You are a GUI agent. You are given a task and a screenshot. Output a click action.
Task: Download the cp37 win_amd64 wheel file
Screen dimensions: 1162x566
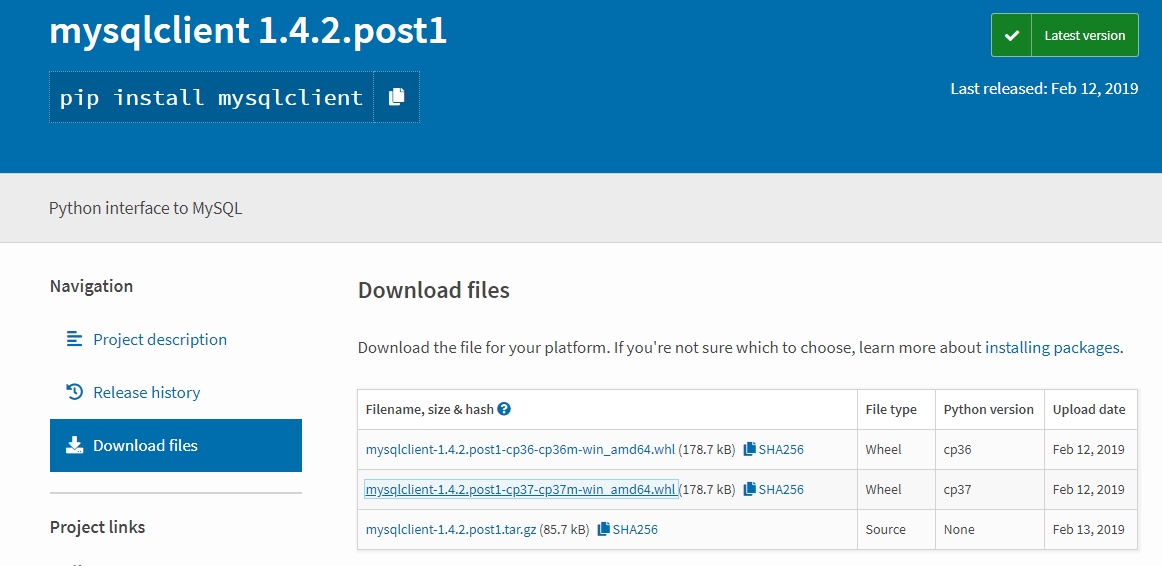pyautogui.click(x=520, y=490)
